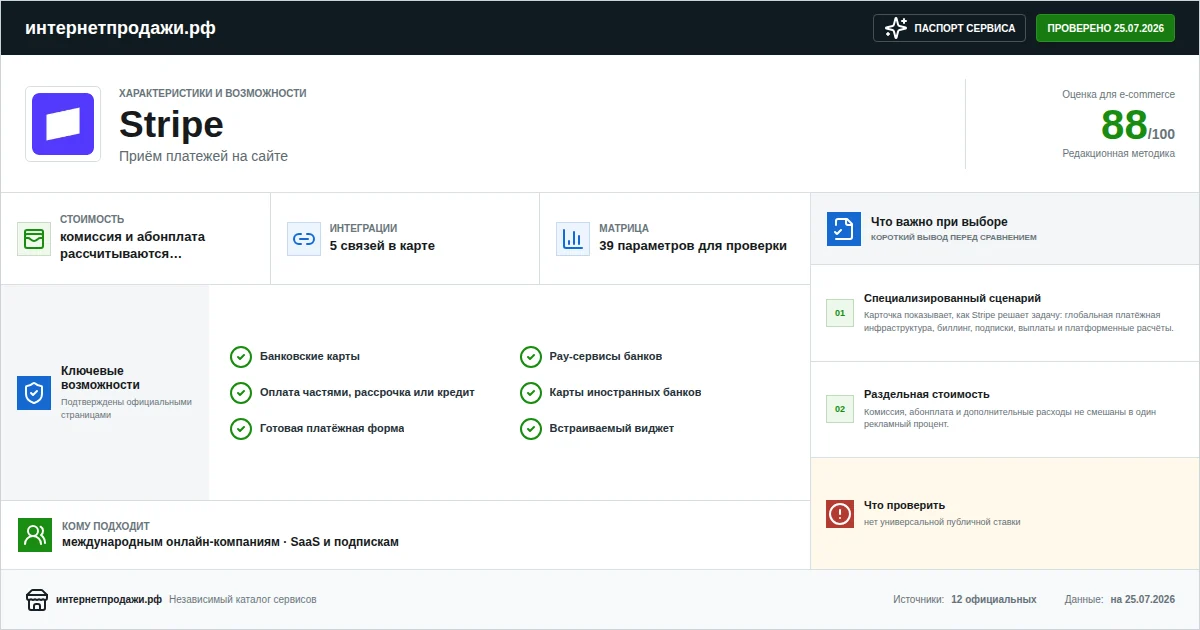Click the на 25.07.2026 data date value
This screenshot has height=630, width=1200.
(1143, 600)
